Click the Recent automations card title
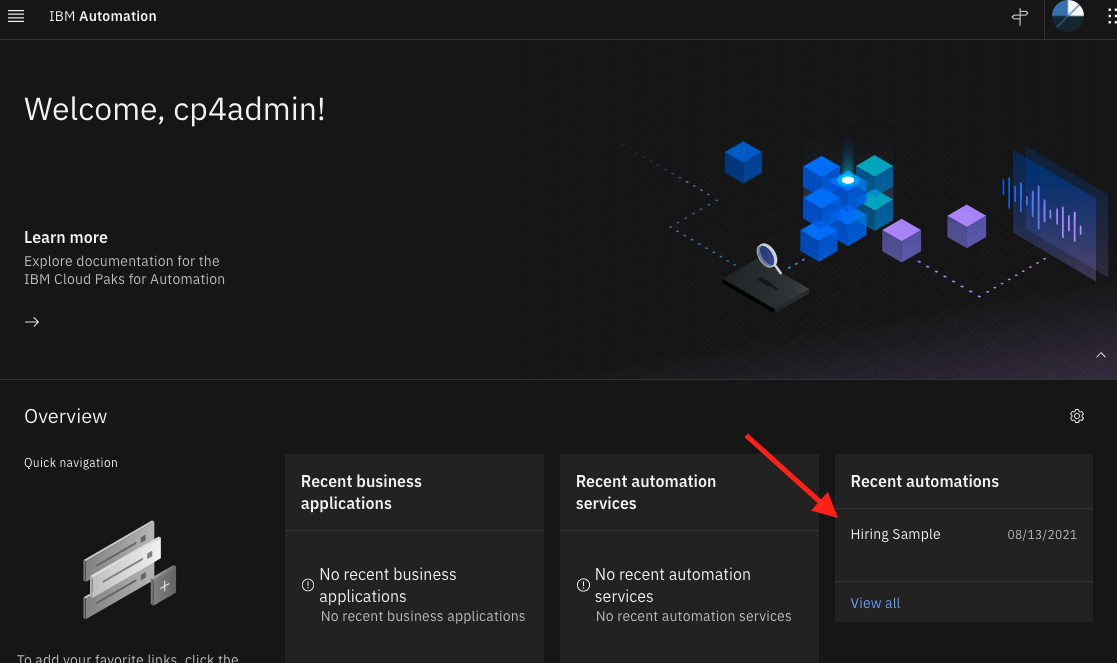This screenshot has width=1117, height=663. (924, 481)
